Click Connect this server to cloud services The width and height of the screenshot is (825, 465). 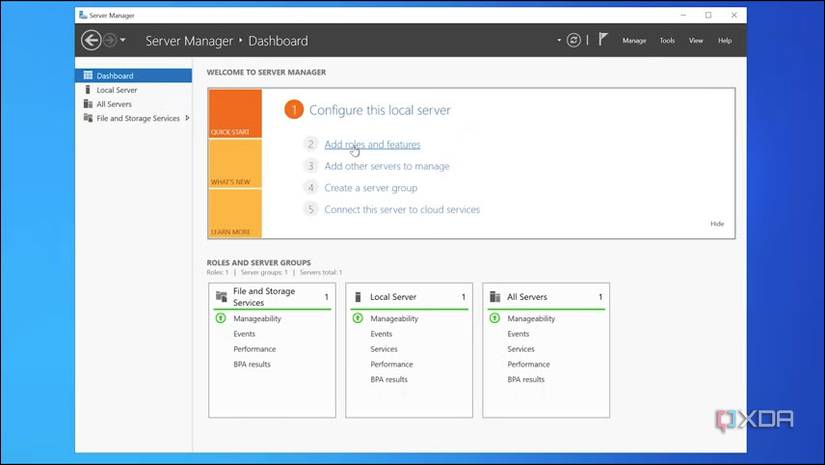coord(402,209)
